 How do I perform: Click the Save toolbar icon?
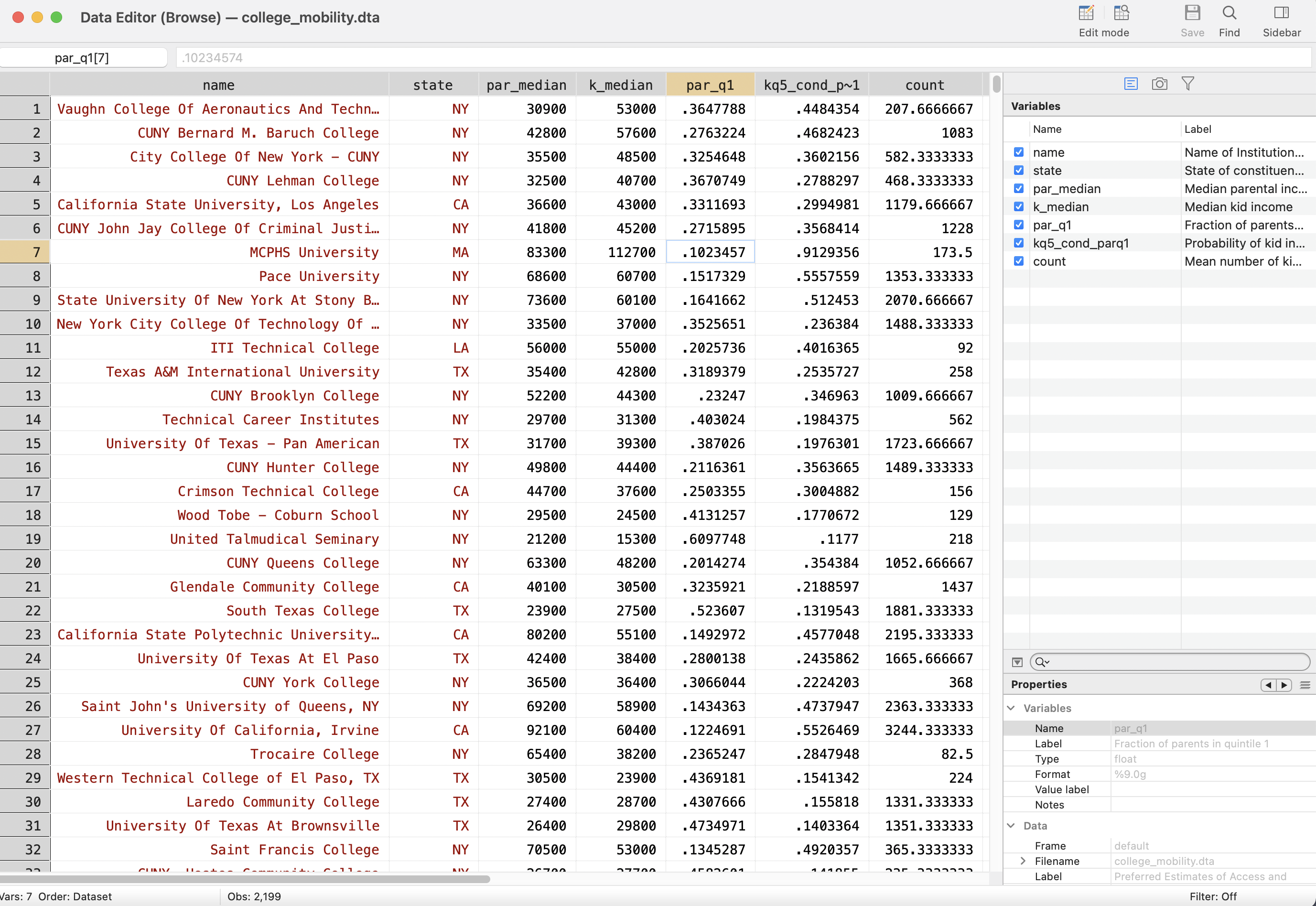click(1192, 13)
